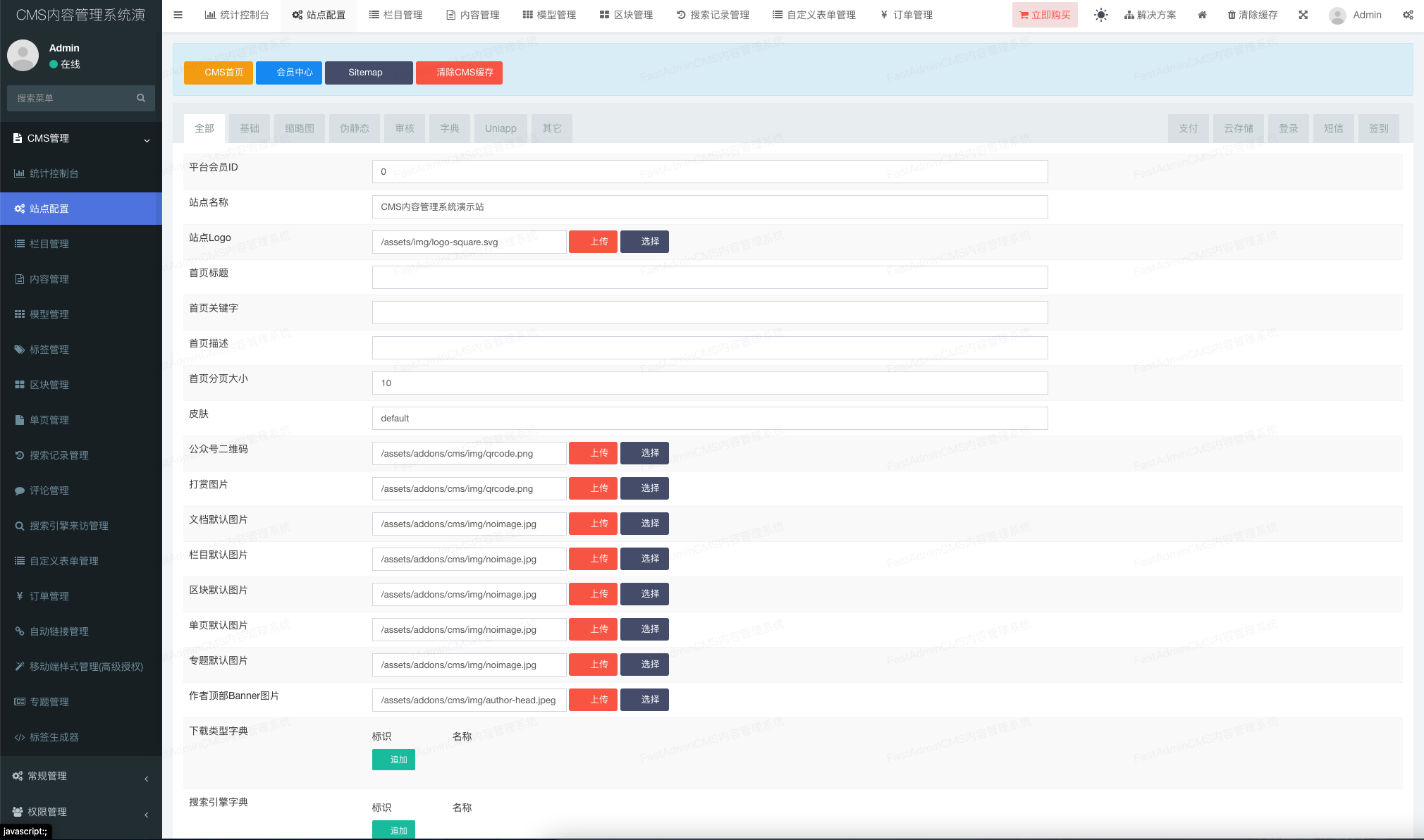Image resolution: width=1424 pixels, height=840 pixels.
Task: Click the hamburger sidebar toggle icon
Action: pos(178,15)
